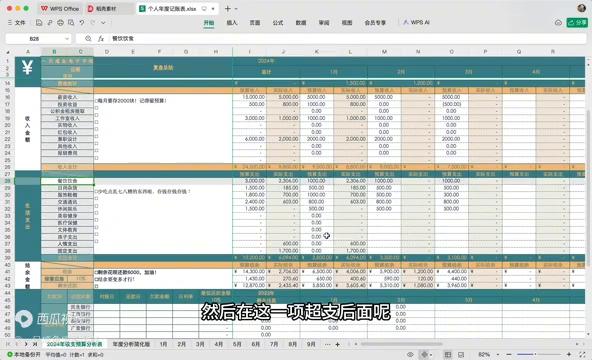Select cell 餐饮饮食 in row 28
The image size is (592, 360).
(67, 181)
